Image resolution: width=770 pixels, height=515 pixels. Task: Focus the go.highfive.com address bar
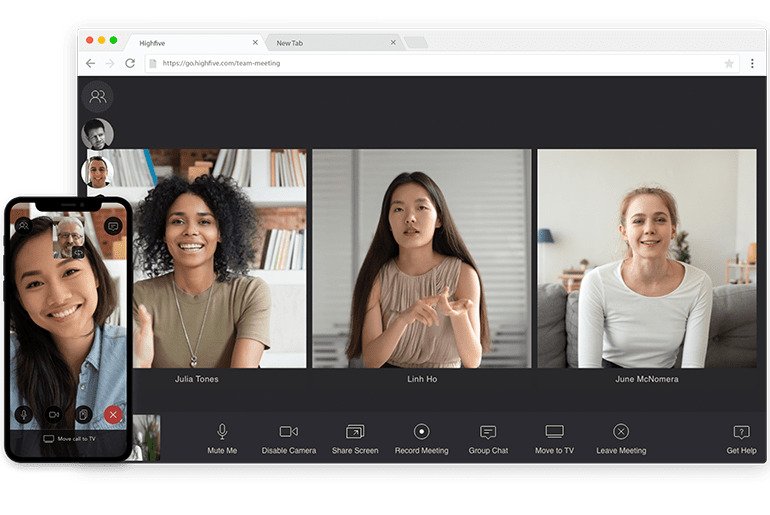(x=442, y=63)
